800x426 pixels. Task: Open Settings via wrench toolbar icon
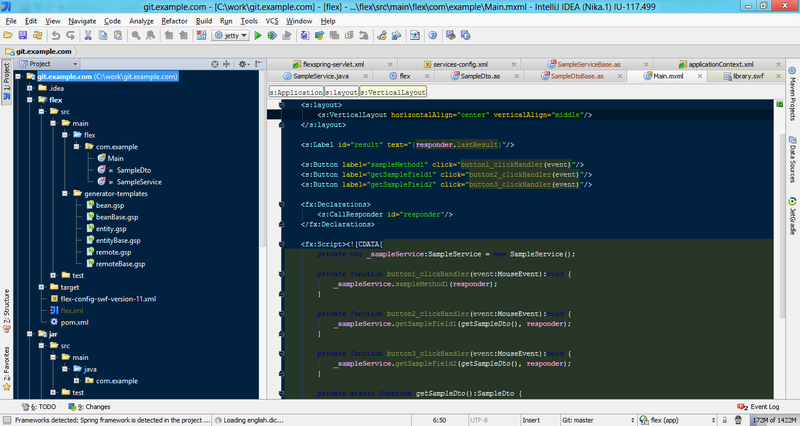pos(382,35)
